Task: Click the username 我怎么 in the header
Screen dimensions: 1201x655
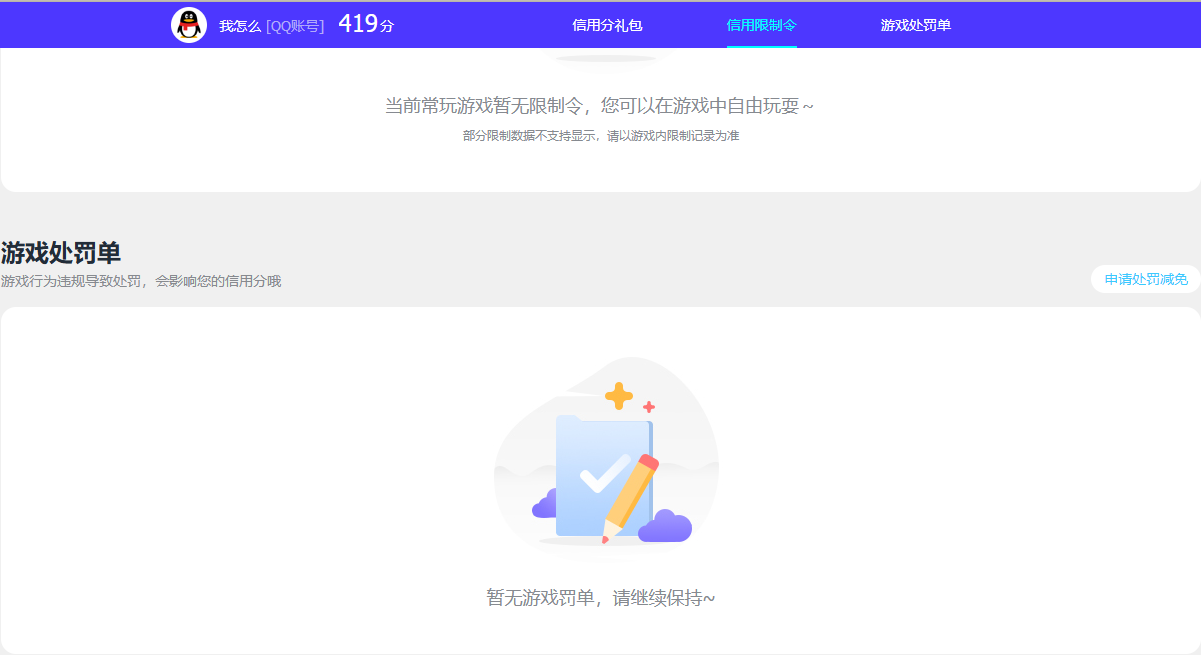Action: [x=240, y=26]
